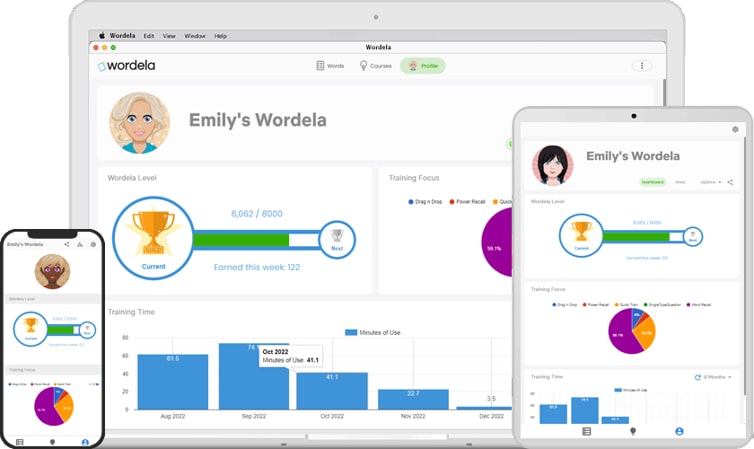This screenshot has width=754, height=449.
Task: Toggle SingleTypeQuestion legend on tablet
Action: 662,305
